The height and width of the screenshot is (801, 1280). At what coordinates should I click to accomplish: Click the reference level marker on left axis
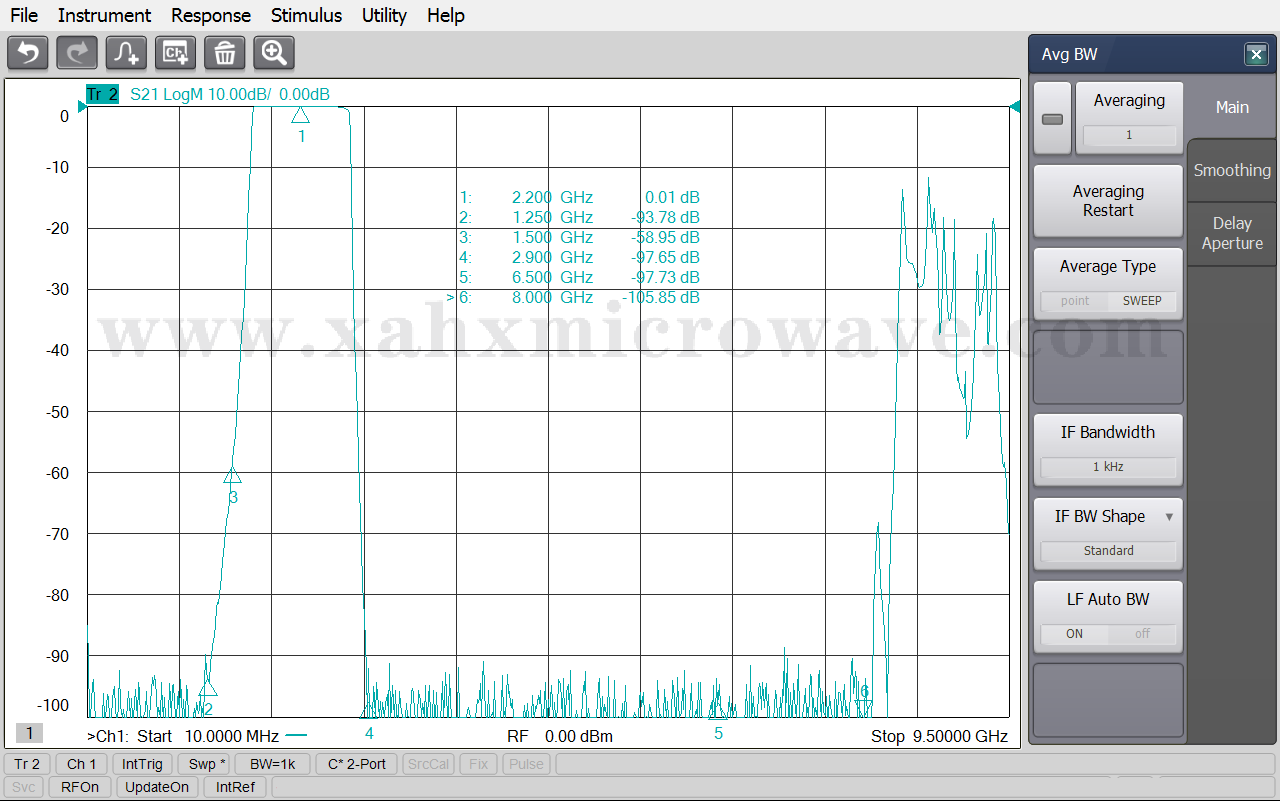[80, 107]
